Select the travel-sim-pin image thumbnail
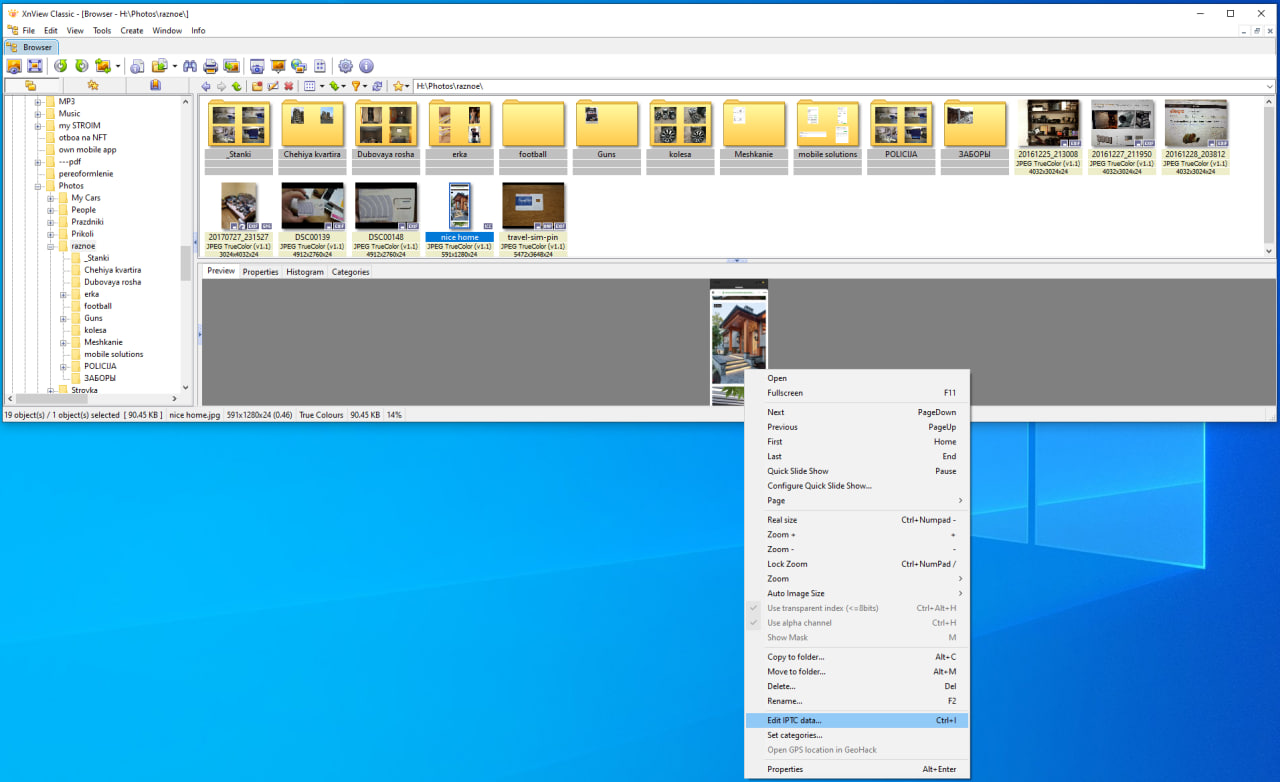Image resolution: width=1280 pixels, height=782 pixels. [533, 219]
